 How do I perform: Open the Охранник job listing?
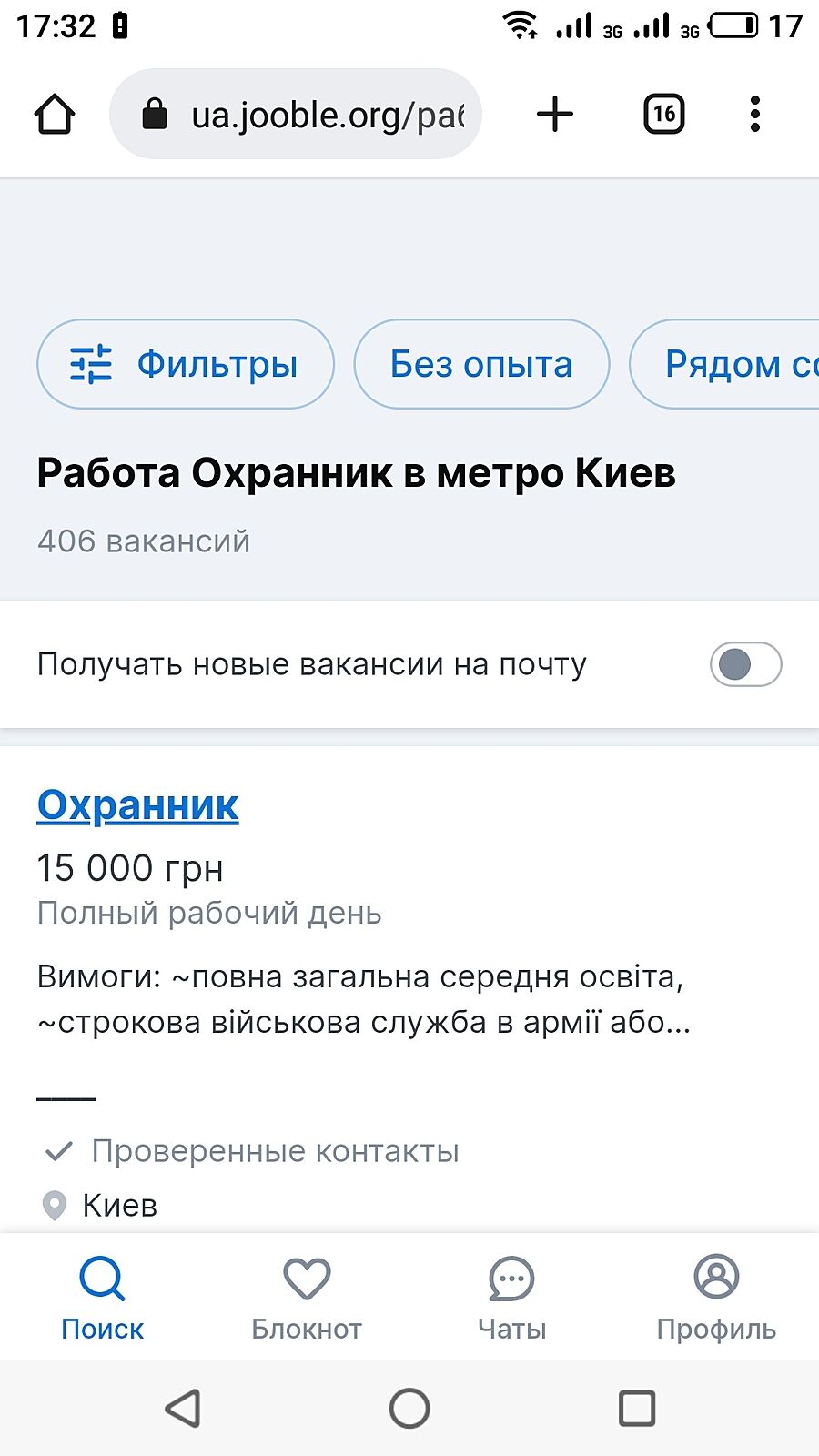pyautogui.click(x=137, y=805)
